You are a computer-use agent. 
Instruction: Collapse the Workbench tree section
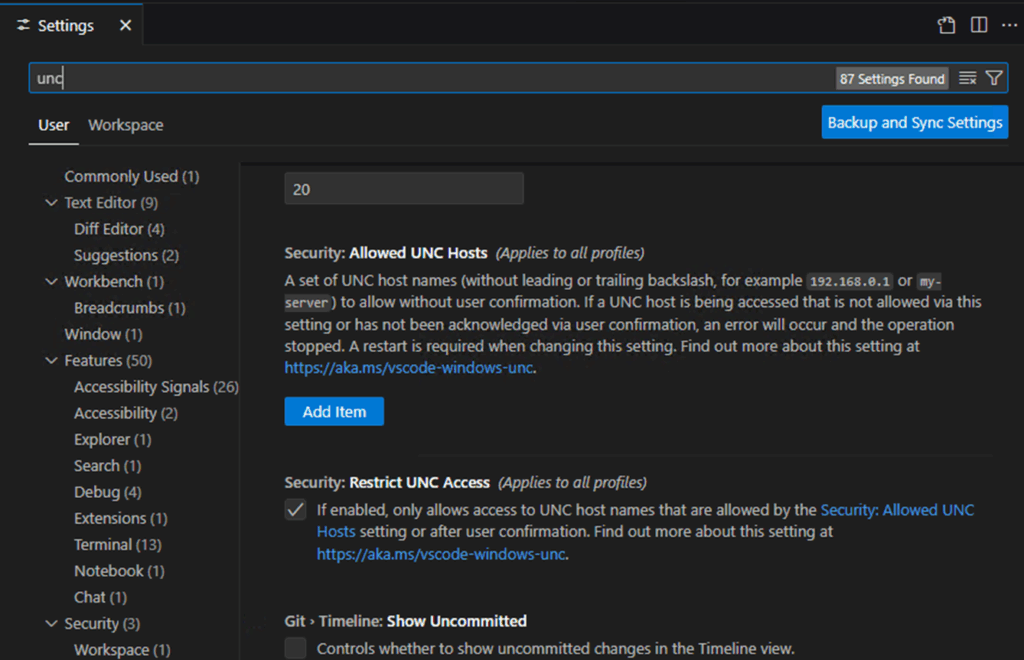point(52,282)
